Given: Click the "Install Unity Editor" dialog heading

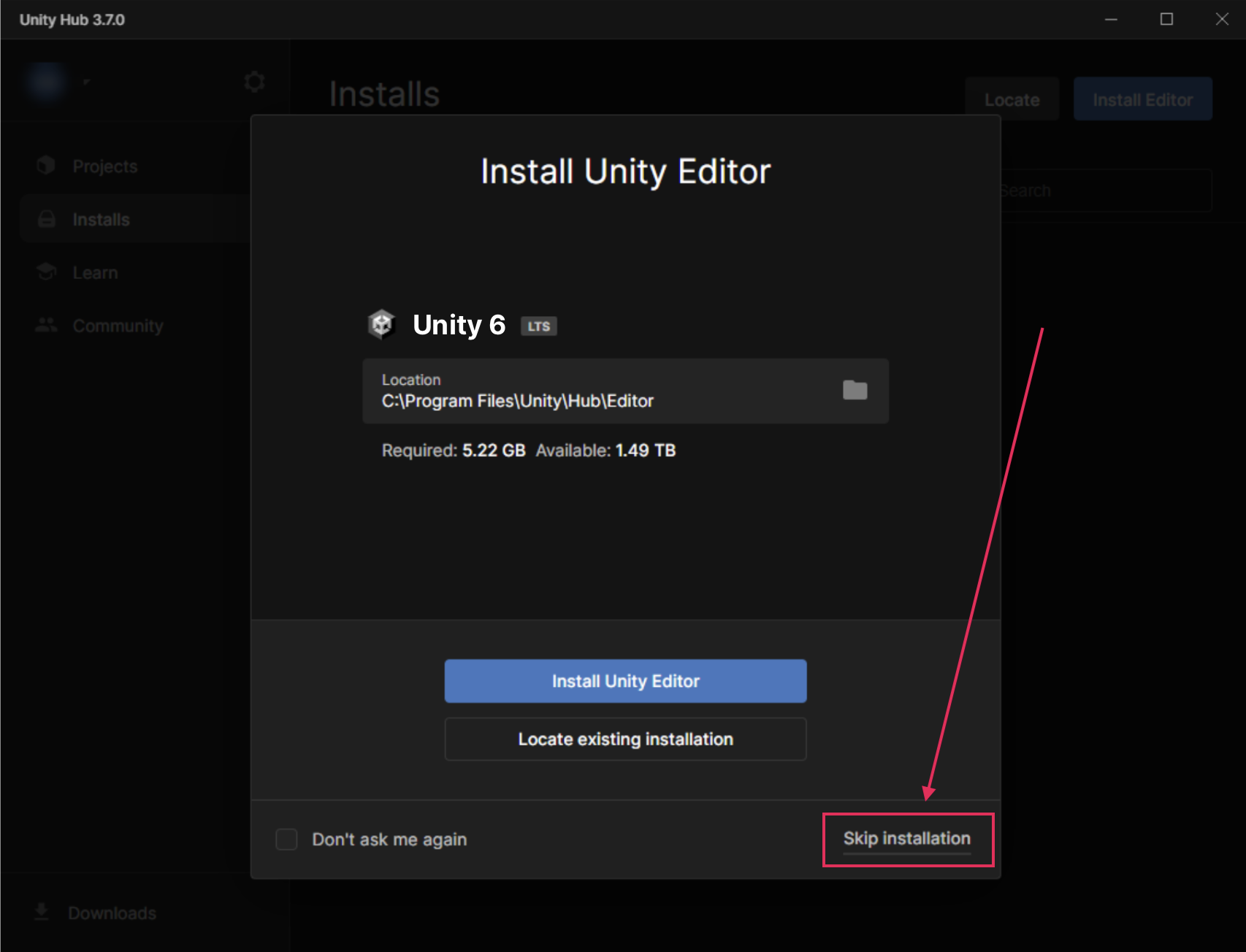Looking at the screenshot, I should pyautogui.click(x=625, y=172).
